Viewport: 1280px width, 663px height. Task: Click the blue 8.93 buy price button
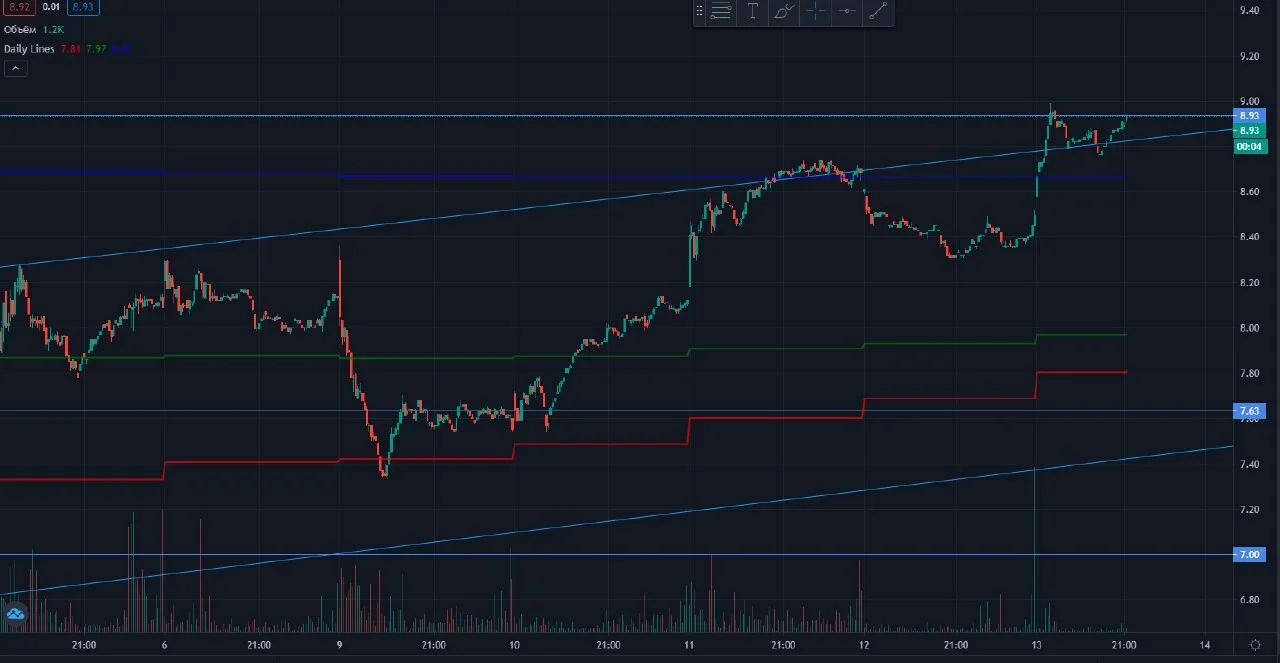[x=83, y=9]
